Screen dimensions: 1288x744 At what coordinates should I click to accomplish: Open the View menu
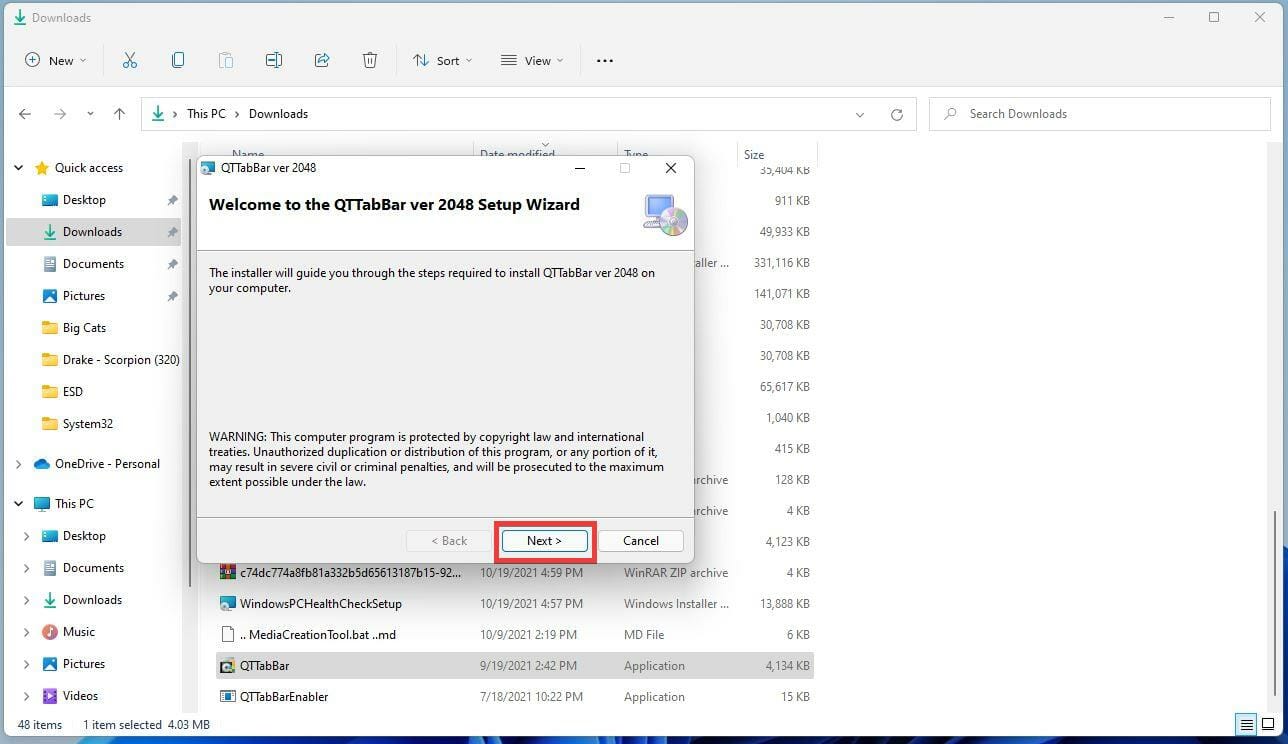point(530,60)
